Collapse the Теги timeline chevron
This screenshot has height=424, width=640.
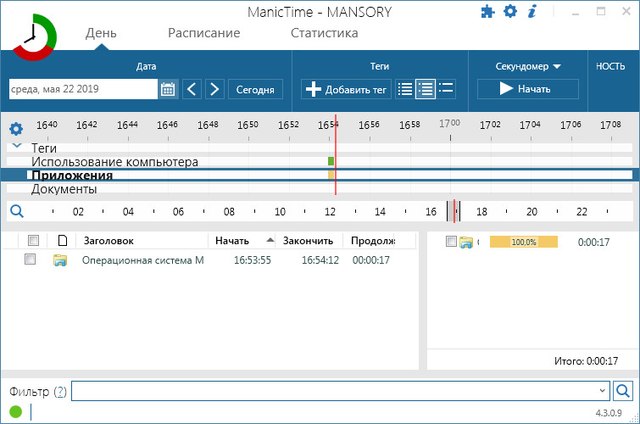[16, 147]
